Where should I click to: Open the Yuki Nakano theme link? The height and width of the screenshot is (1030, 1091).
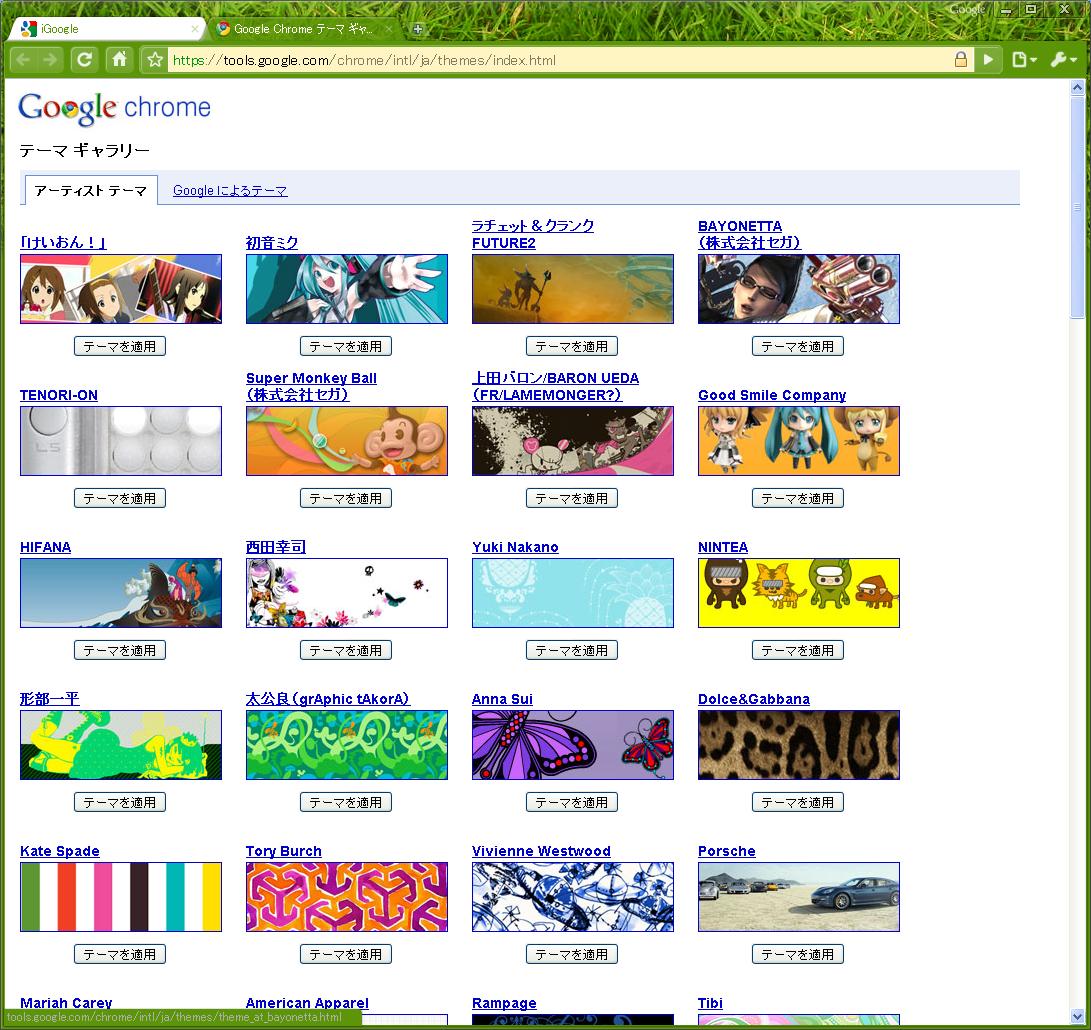tap(516, 547)
